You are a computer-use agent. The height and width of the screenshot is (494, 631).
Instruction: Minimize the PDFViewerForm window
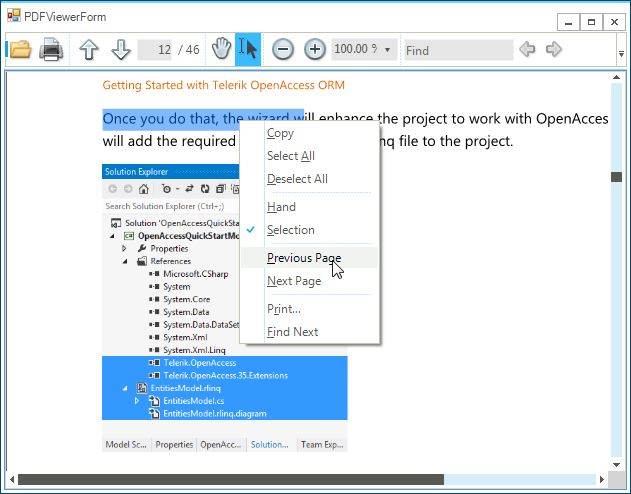coord(568,22)
